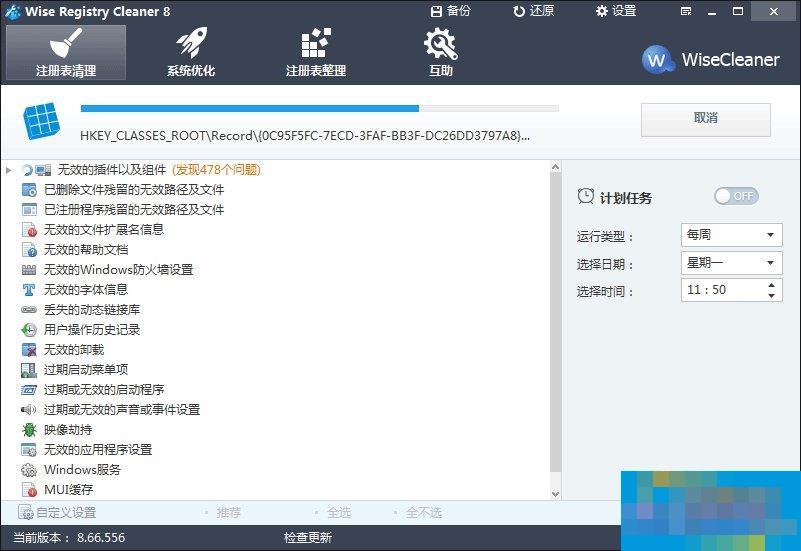Screen dimensions: 801x551
Task: Click the 发现478个问题 result text
Action: (217, 170)
